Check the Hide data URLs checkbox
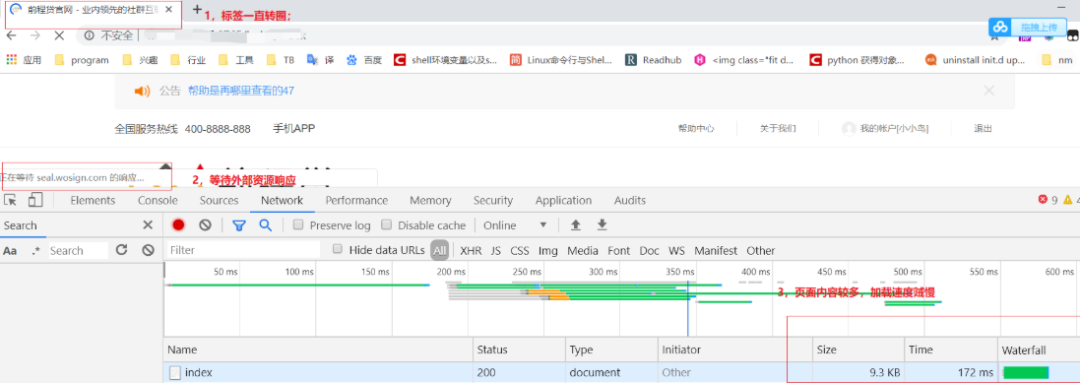1080x383 pixels. tap(338, 249)
